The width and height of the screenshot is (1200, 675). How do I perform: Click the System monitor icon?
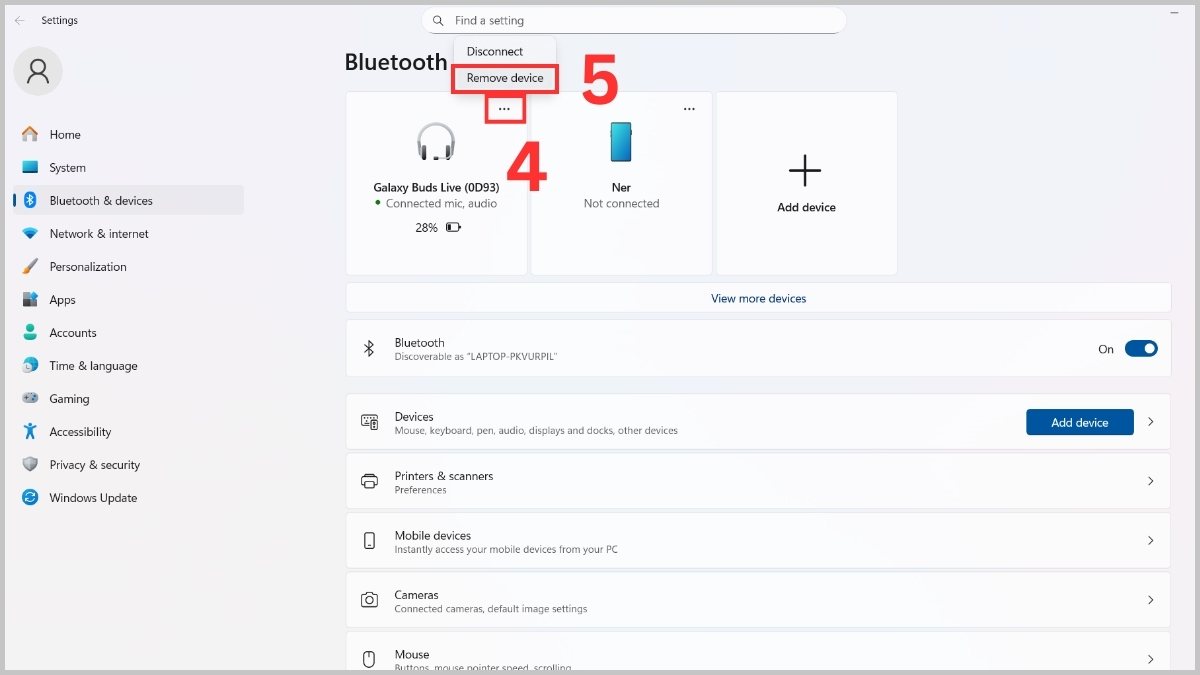(30, 167)
